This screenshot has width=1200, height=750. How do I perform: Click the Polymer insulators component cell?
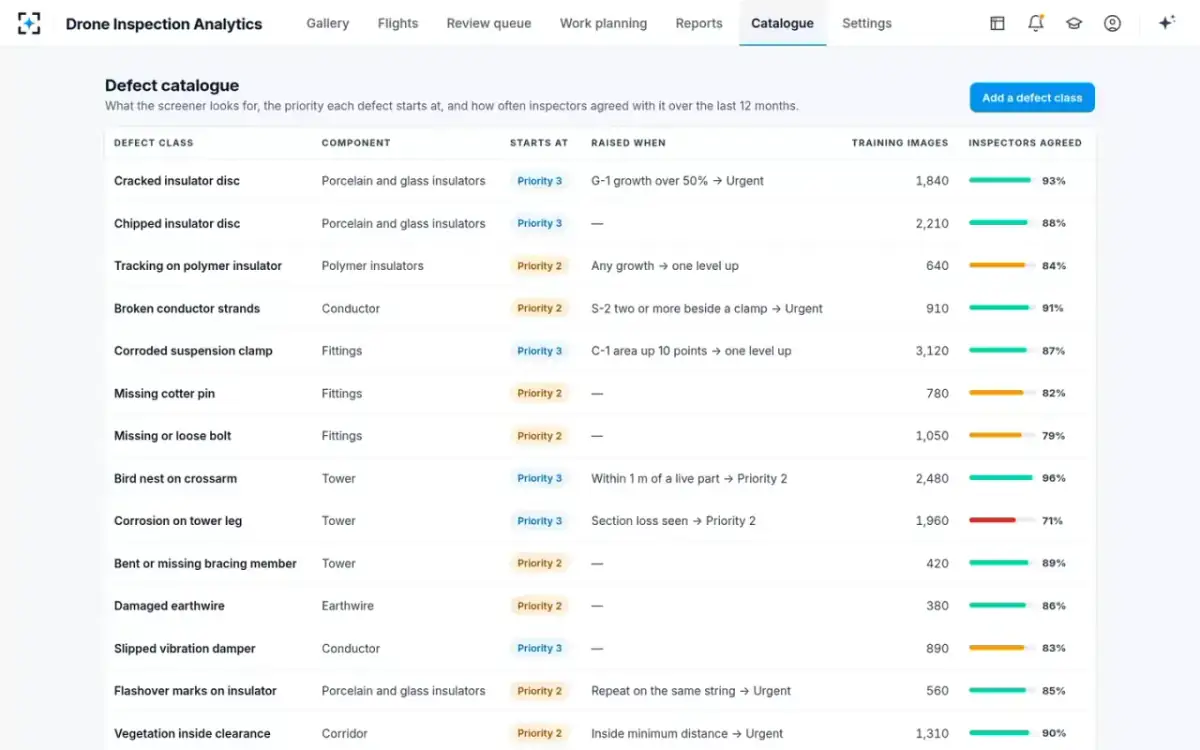click(x=373, y=266)
